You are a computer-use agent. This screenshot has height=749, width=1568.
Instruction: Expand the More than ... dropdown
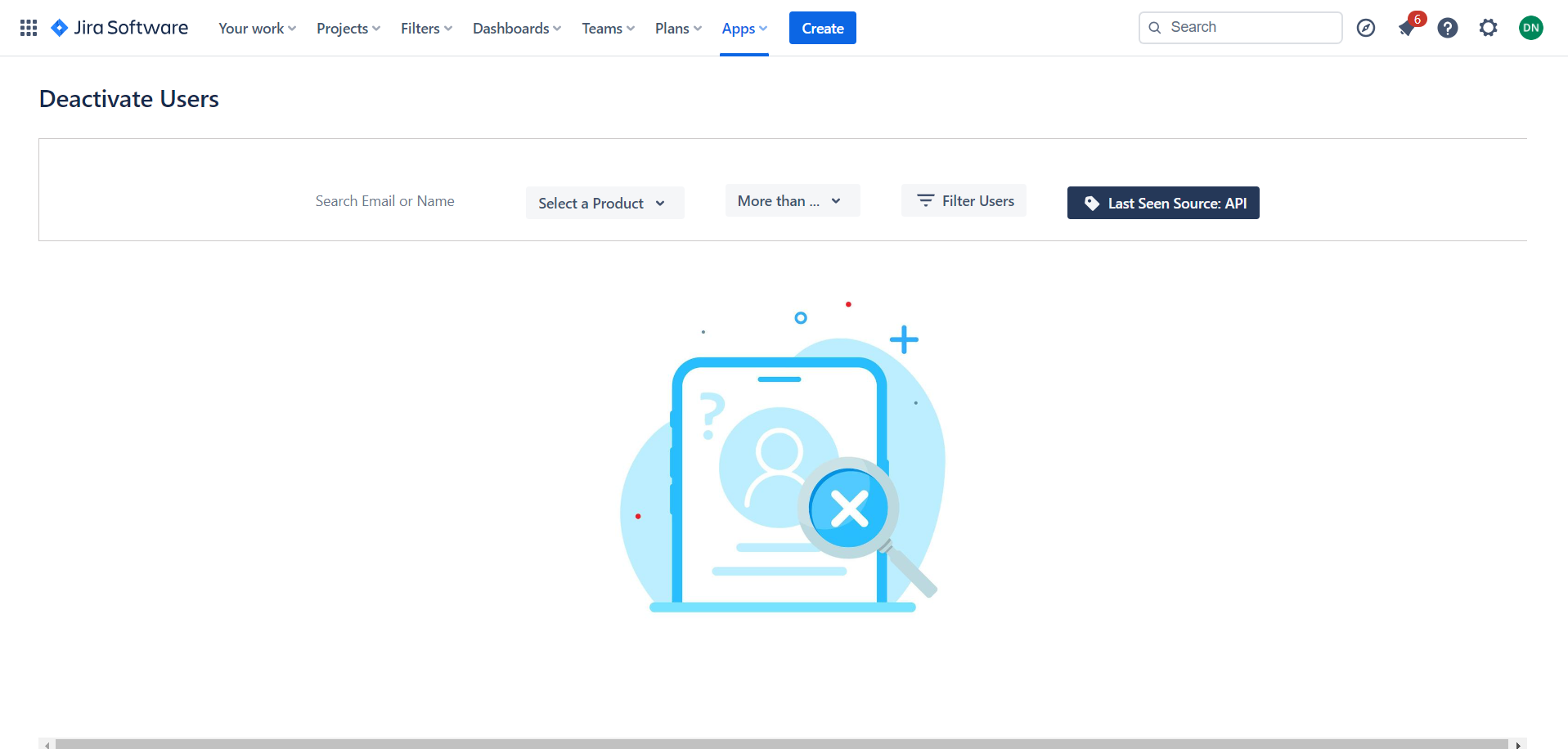791,200
